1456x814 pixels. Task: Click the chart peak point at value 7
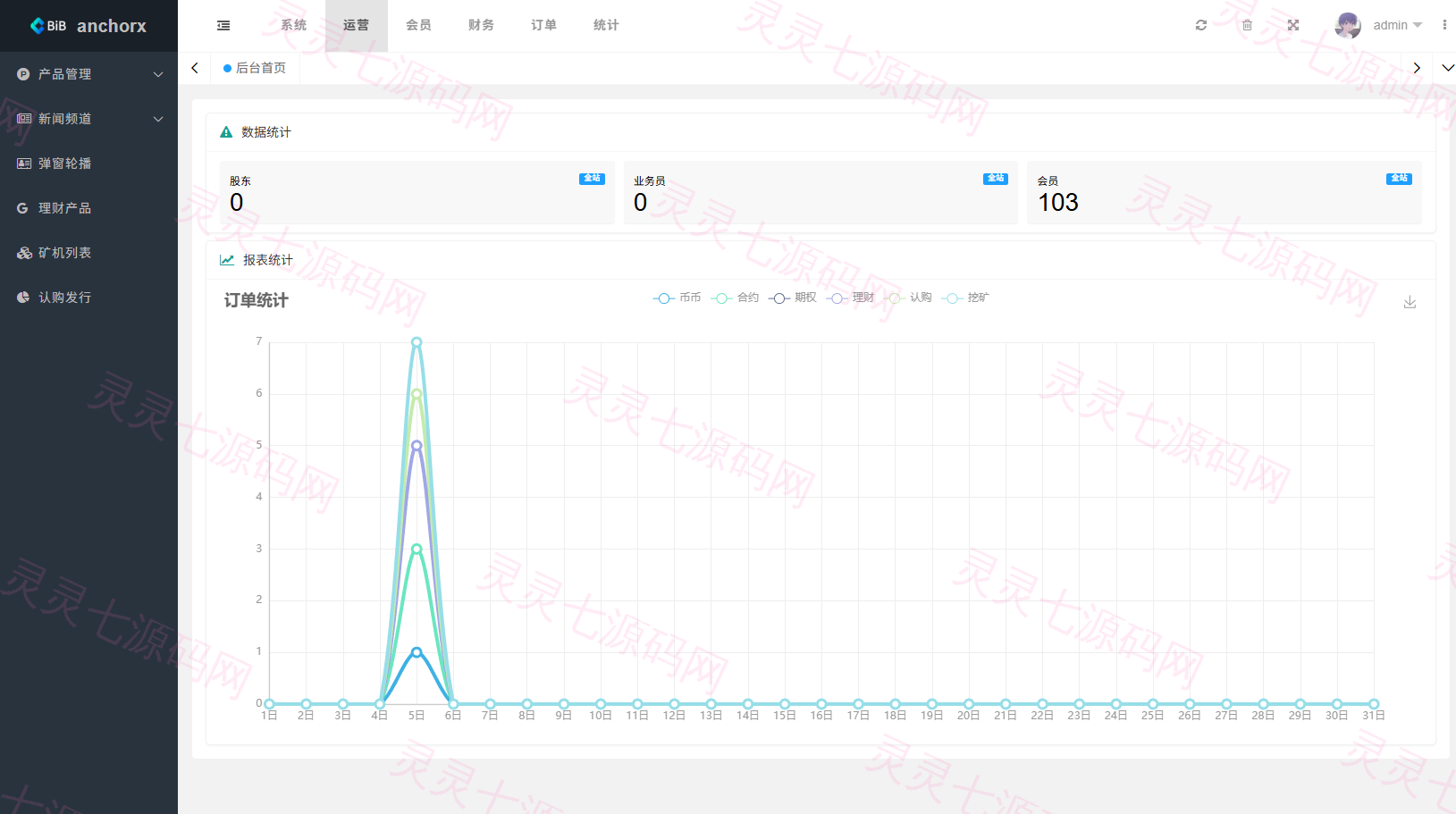click(x=417, y=342)
